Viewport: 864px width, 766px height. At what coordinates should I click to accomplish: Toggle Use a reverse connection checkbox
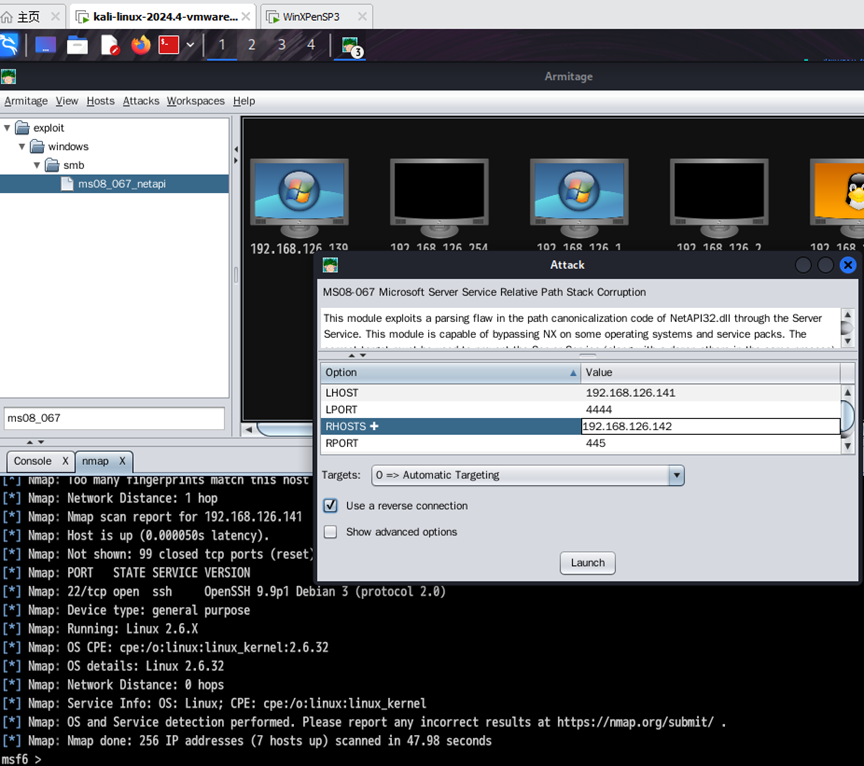(x=331, y=505)
